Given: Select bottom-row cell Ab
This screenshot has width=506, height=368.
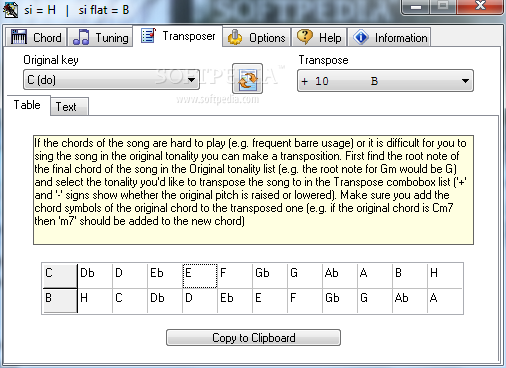Looking at the screenshot, I should pyautogui.click(x=410, y=301).
